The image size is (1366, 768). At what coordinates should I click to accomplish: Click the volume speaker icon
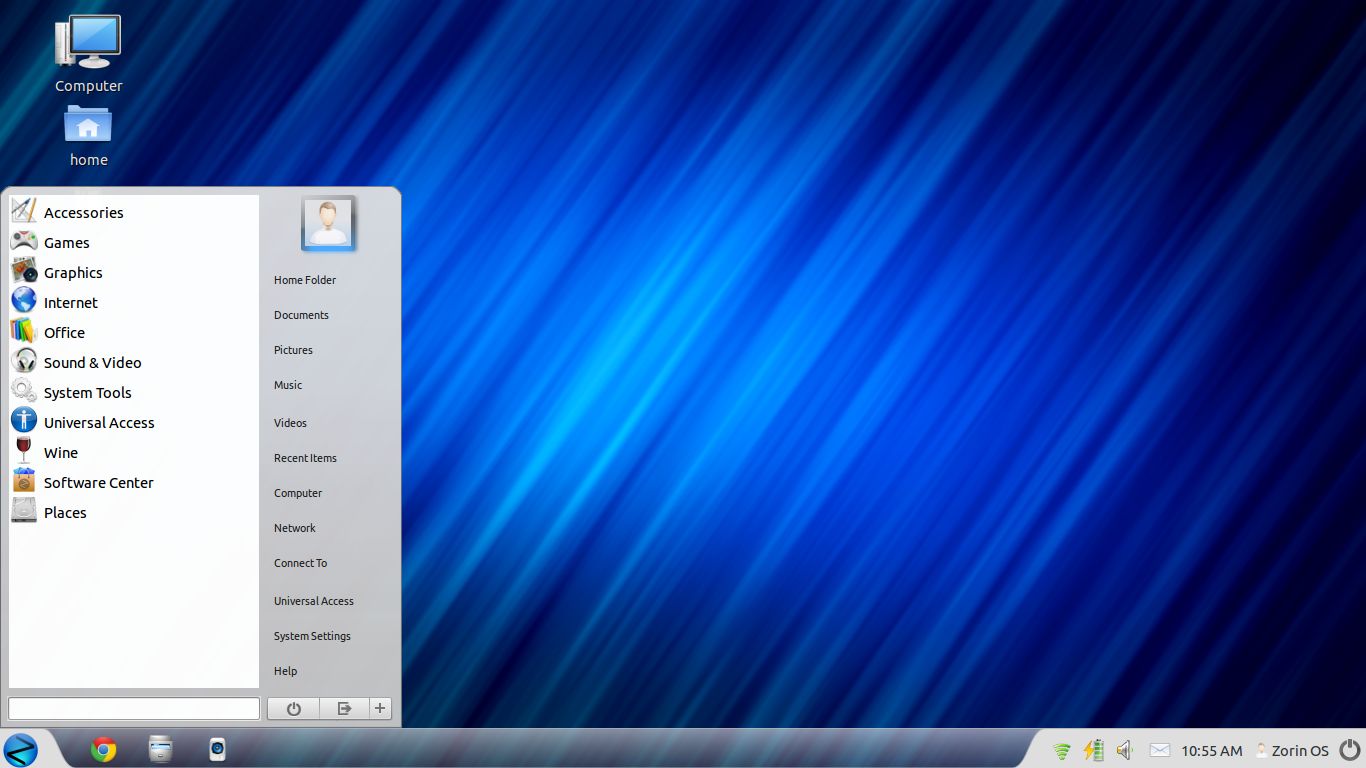(1124, 749)
